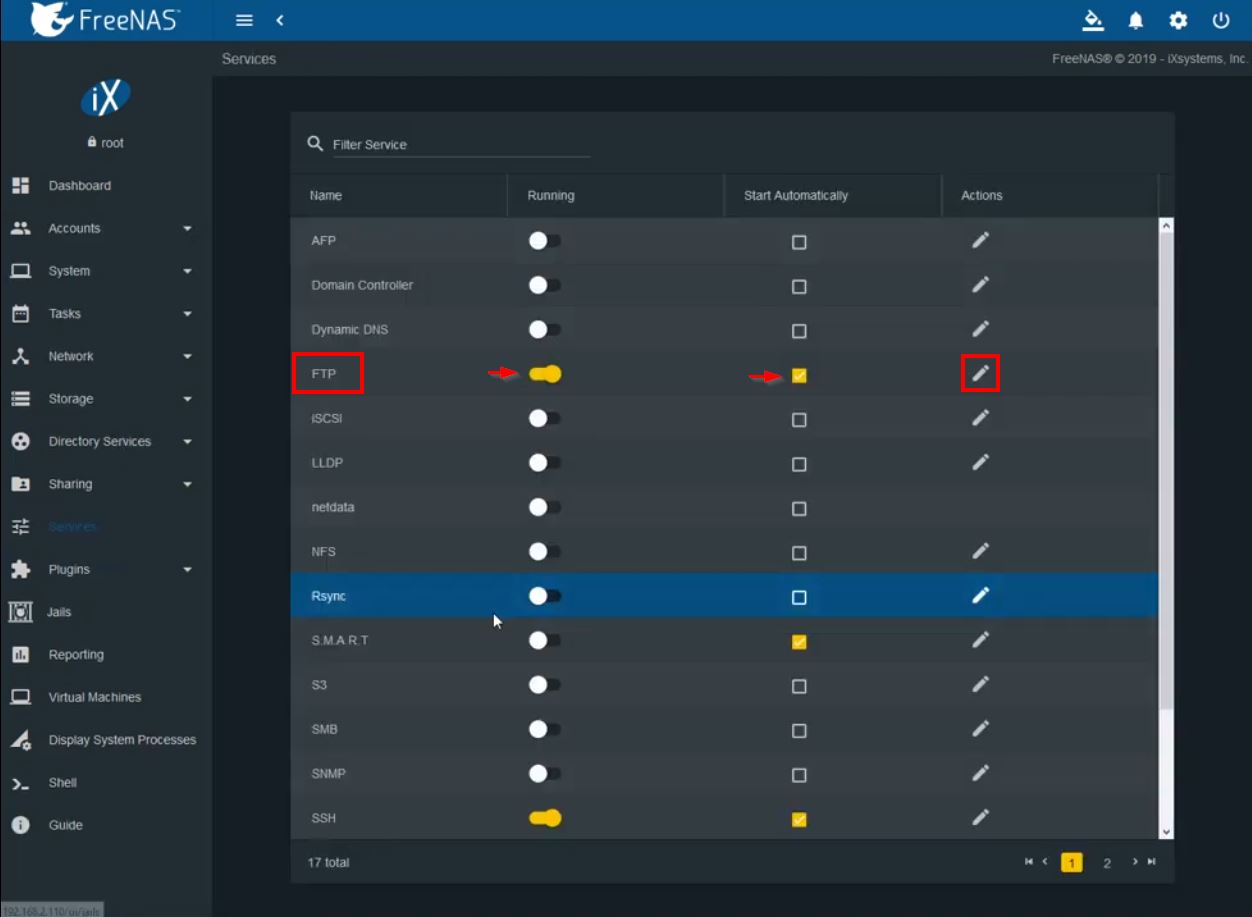Expand the Directory Services menu arrow
This screenshot has height=917, width=1252.
(x=187, y=442)
